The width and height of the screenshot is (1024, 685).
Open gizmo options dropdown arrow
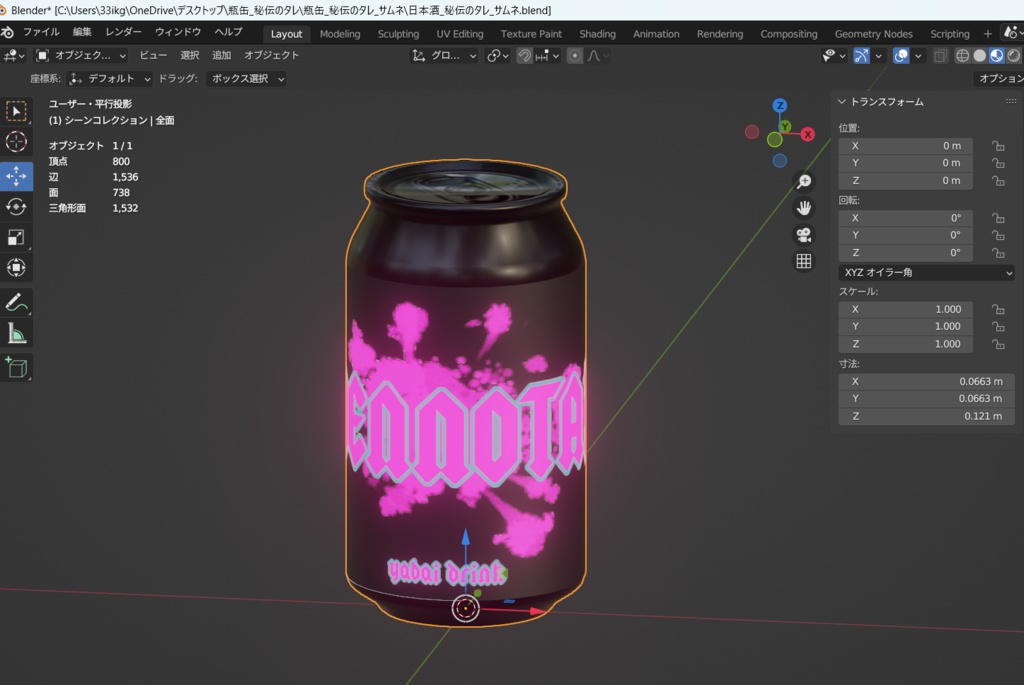pos(878,56)
